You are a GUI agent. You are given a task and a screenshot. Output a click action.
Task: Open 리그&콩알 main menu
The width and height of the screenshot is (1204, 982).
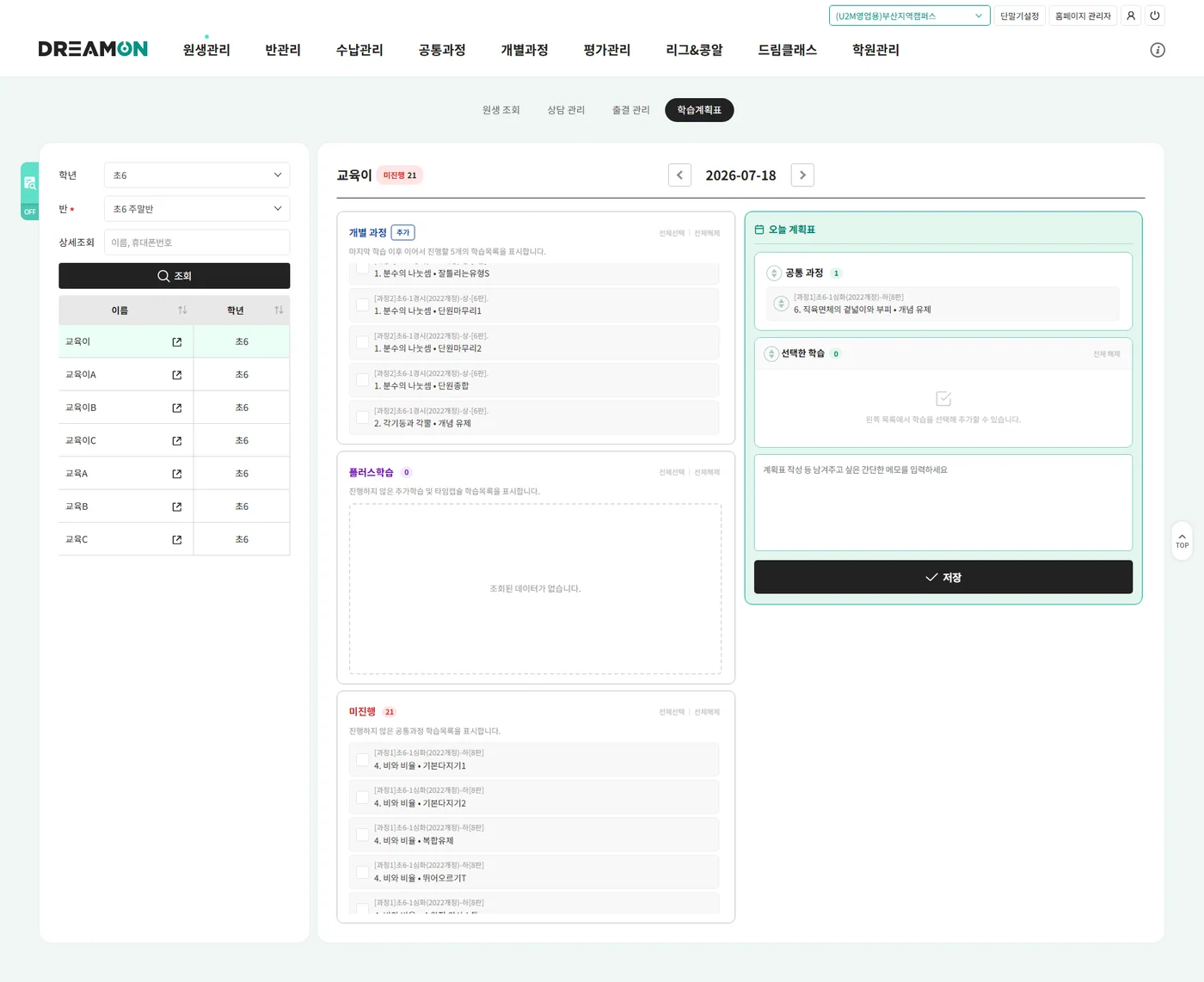pyautogui.click(x=694, y=50)
